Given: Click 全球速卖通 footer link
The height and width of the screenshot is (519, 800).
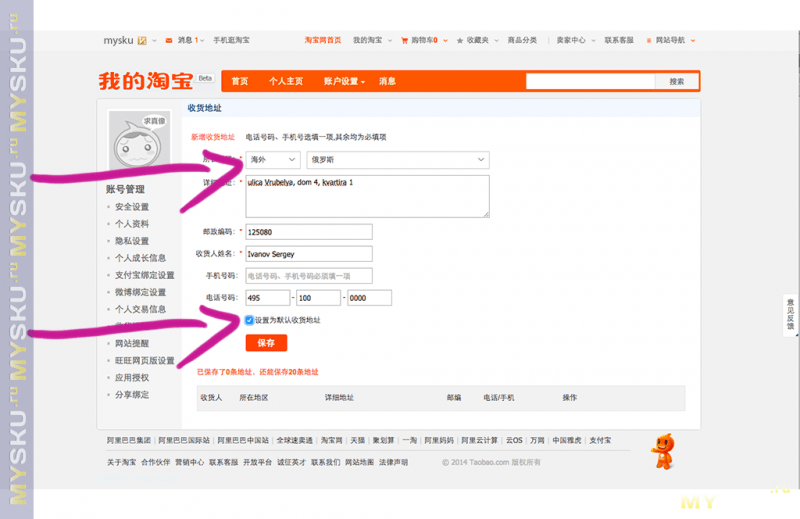Looking at the screenshot, I should [294, 440].
